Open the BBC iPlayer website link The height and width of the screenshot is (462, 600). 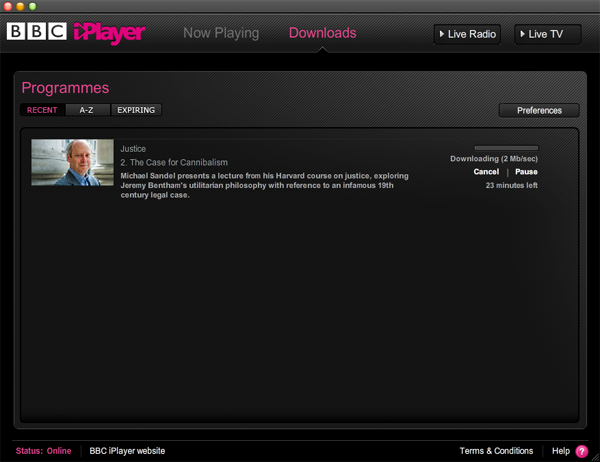pyautogui.click(x=127, y=451)
